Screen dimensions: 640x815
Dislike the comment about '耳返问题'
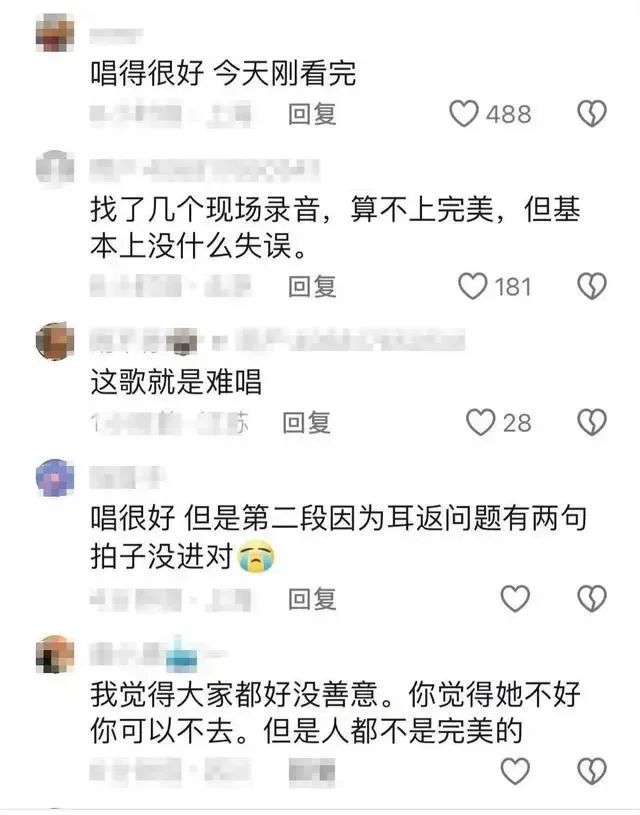point(592,598)
